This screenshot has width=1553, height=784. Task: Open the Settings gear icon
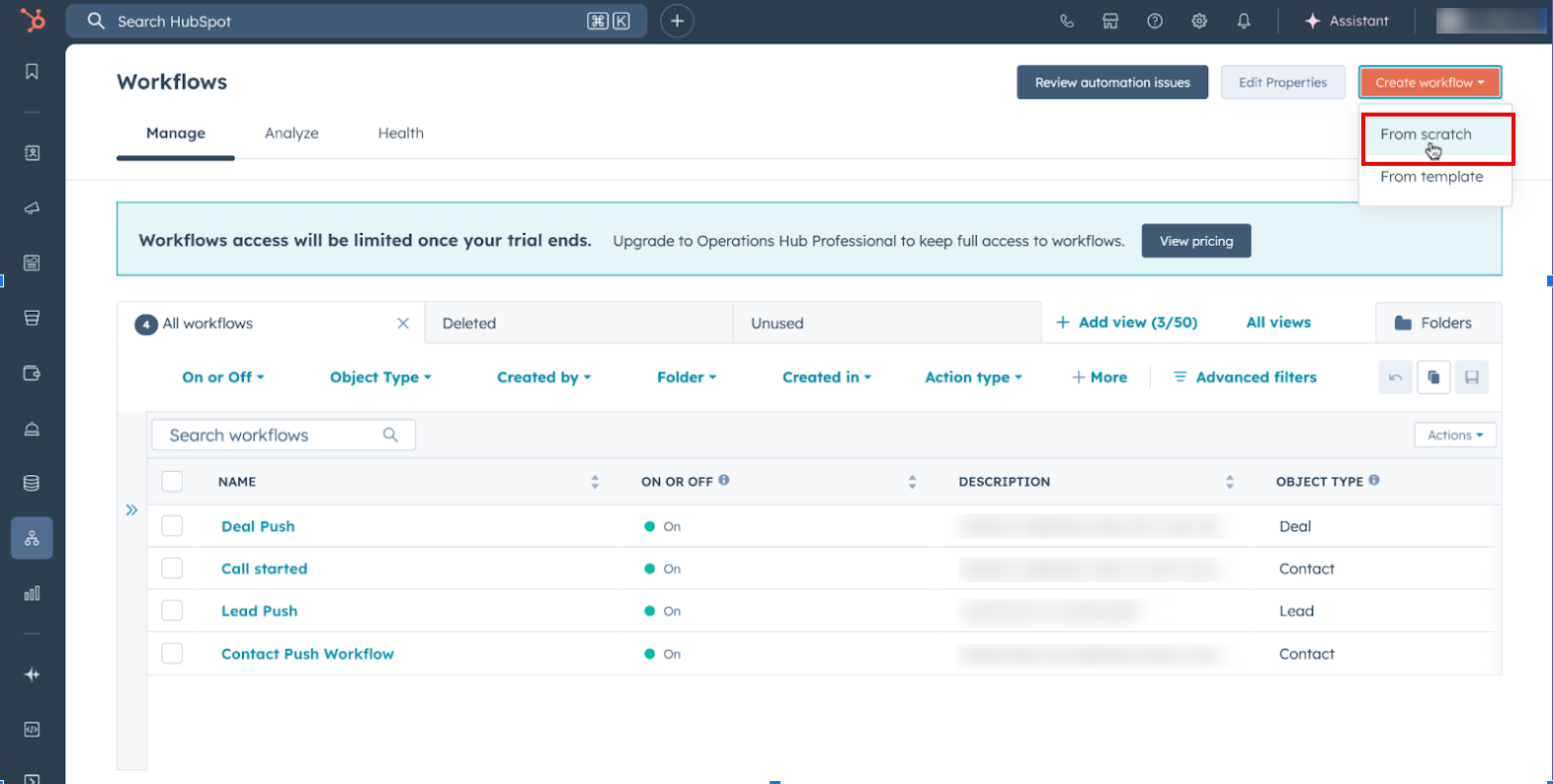tap(1199, 21)
